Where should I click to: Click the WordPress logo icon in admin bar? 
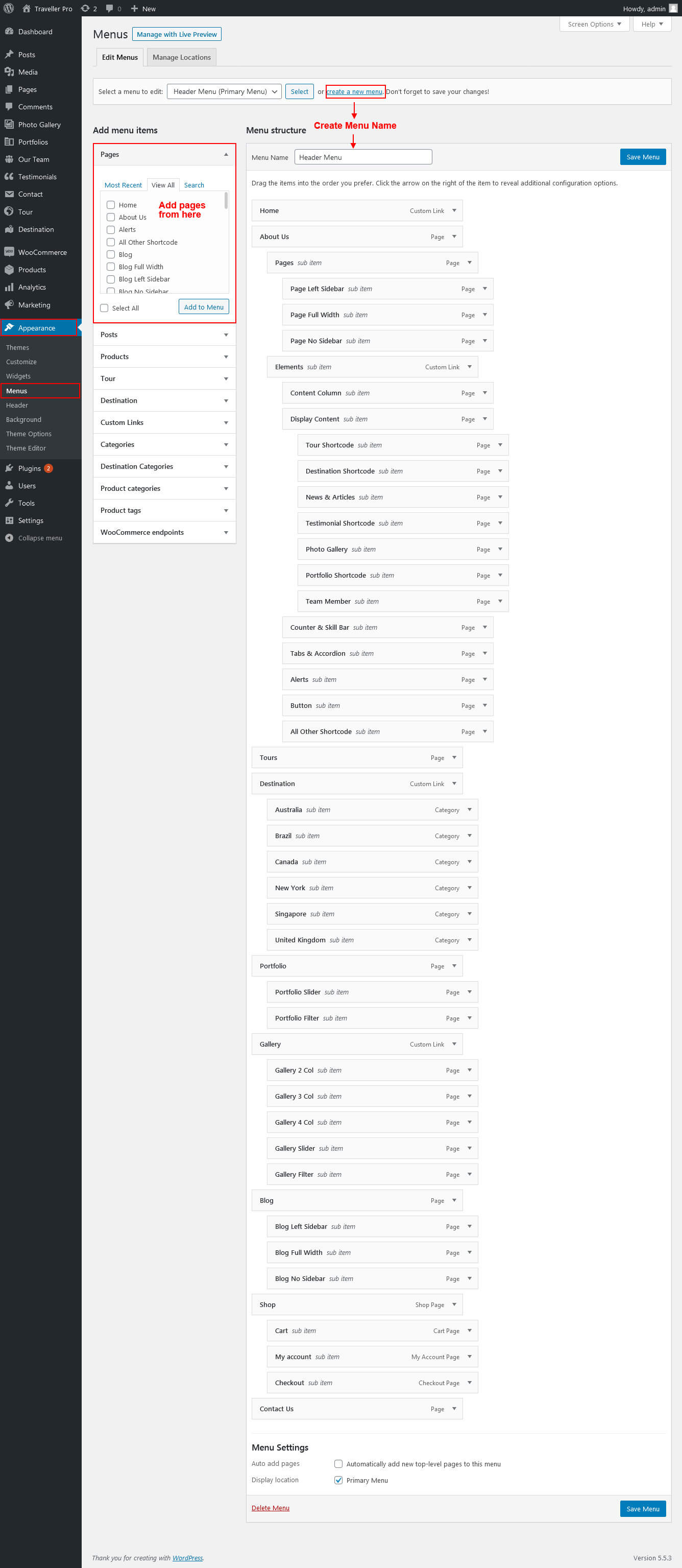[x=9, y=9]
